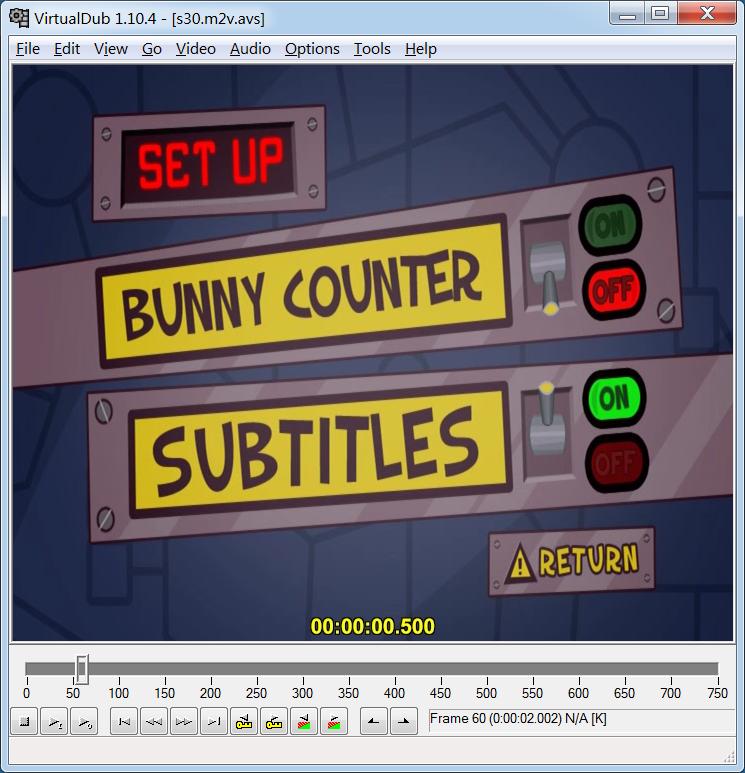Go to previous keyframe with the left key icon
The width and height of the screenshot is (745, 773).
pos(244,721)
